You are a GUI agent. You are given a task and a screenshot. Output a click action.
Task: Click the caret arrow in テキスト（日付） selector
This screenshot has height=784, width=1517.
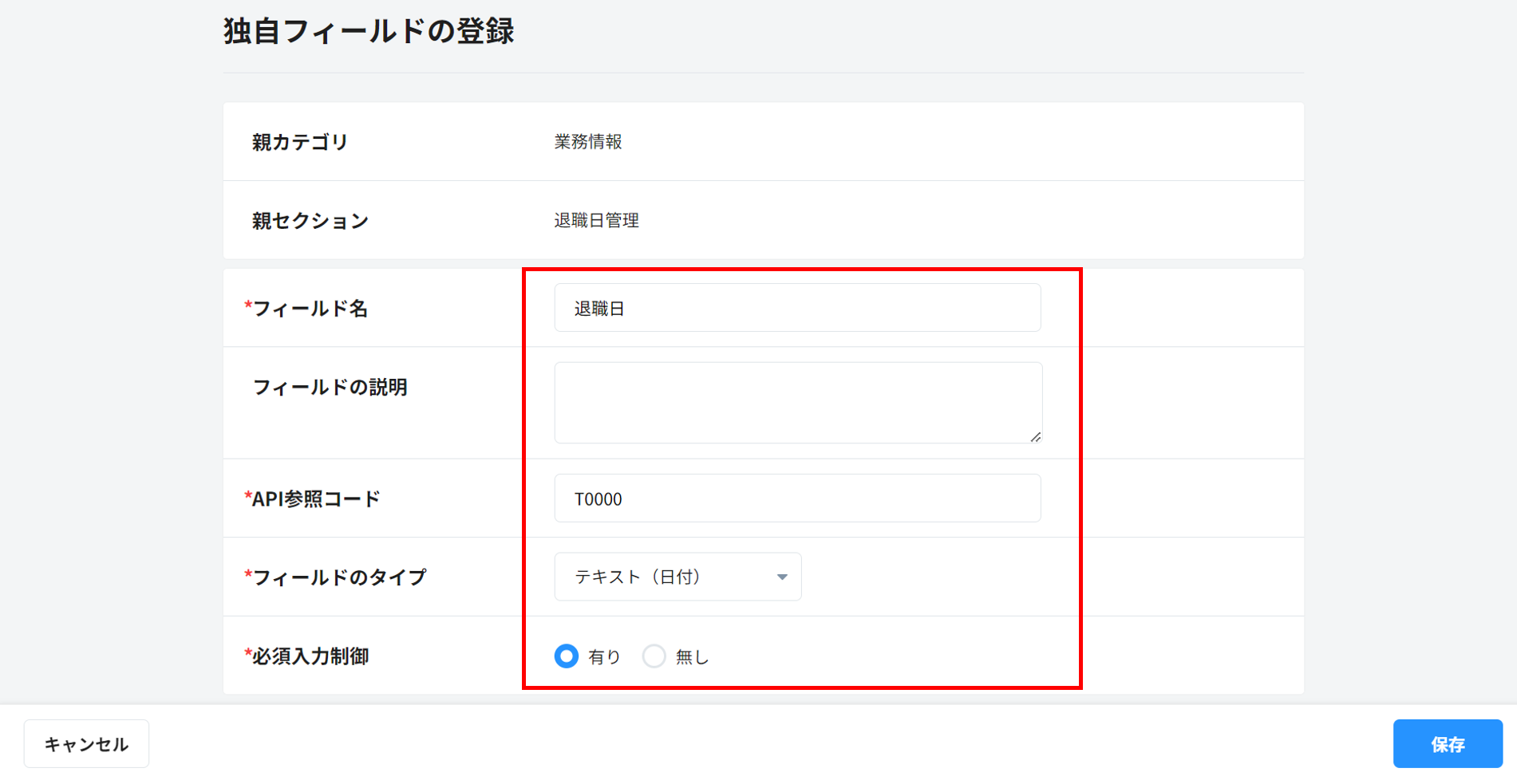[x=782, y=577]
